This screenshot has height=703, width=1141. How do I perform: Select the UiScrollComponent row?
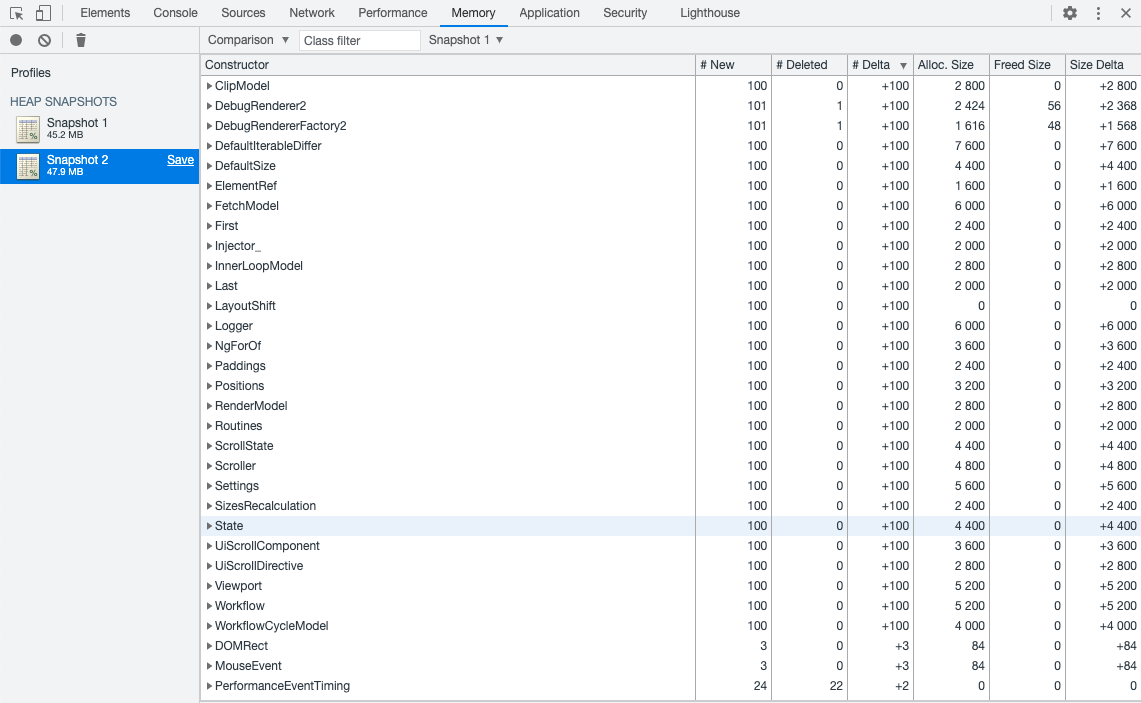670,546
